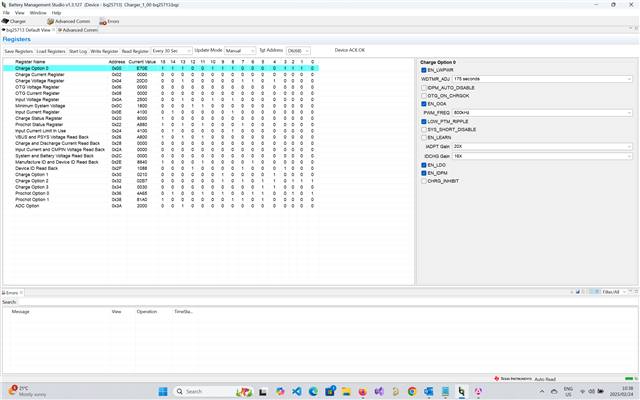Screen dimensions: 640x400
Task: Open the Wi-Fi network tray icon
Action: 582,391
